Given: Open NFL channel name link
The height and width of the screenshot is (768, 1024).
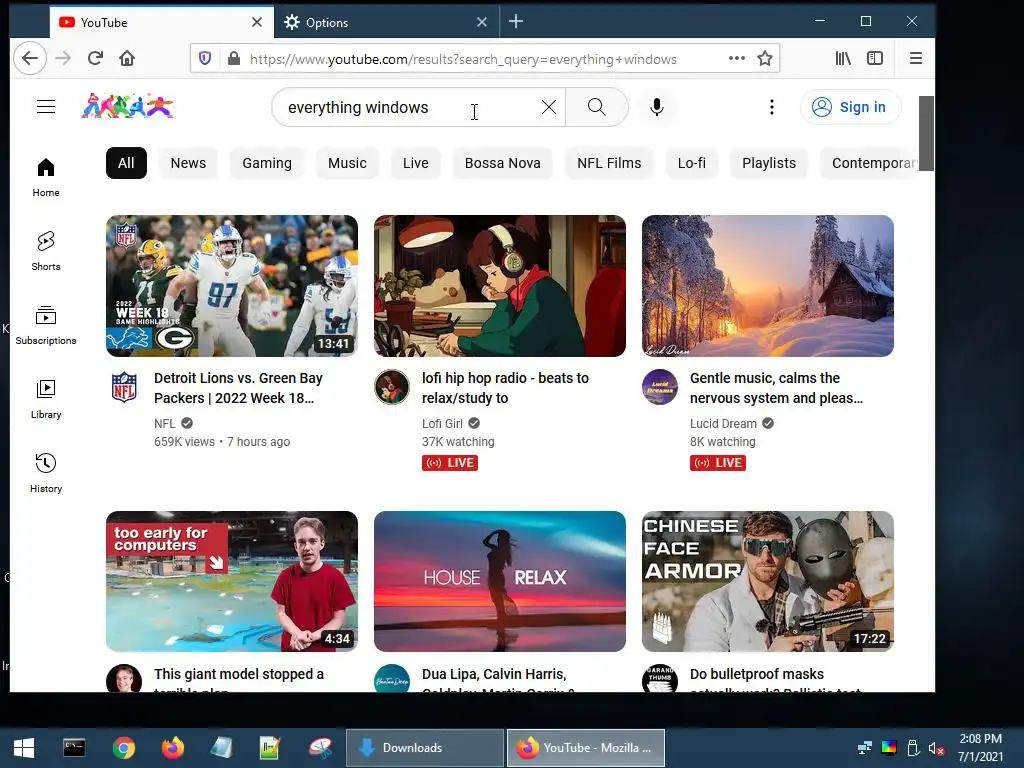Looking at the screenshot, I should click(165, 424).
